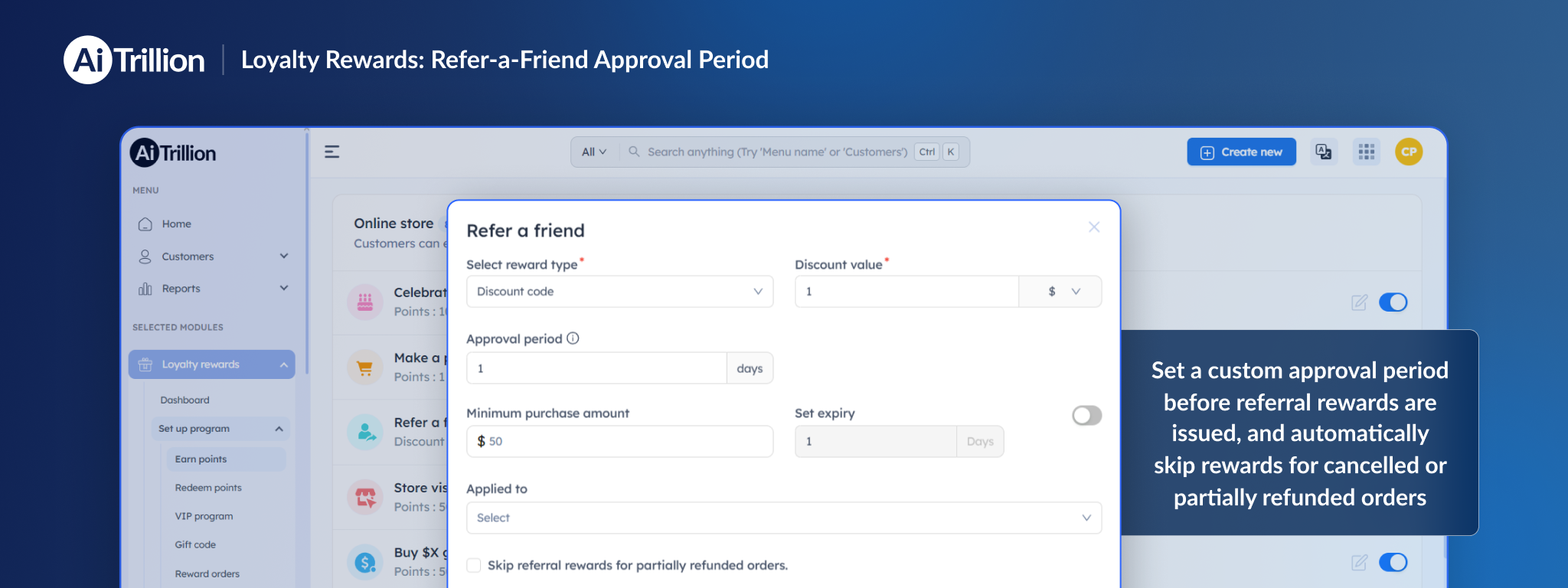Click the Set up program label
The height and width of the screenshot is (588, 1568).
(194, 429)
